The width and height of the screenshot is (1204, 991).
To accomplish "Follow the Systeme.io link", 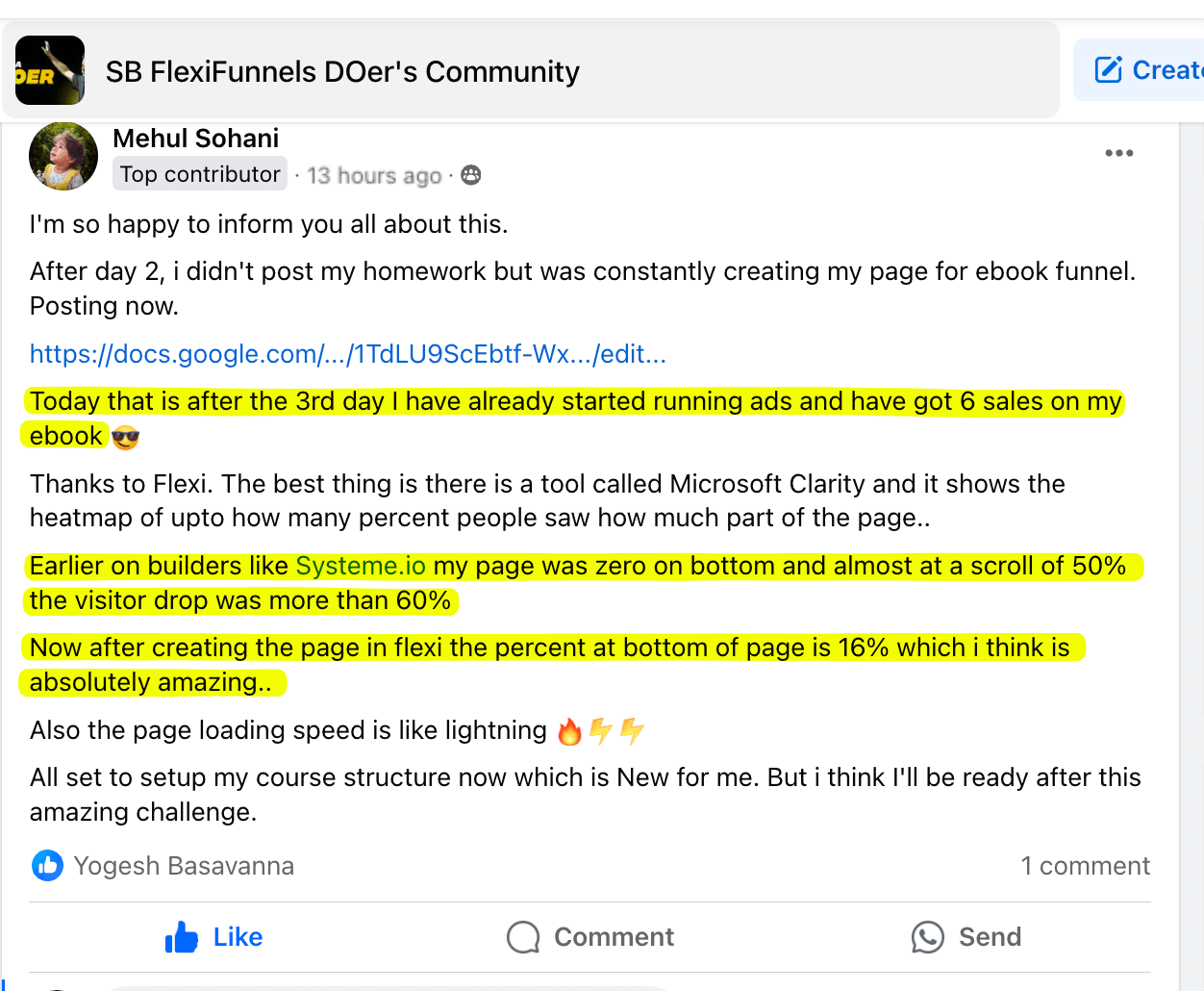I will point(360,566).
